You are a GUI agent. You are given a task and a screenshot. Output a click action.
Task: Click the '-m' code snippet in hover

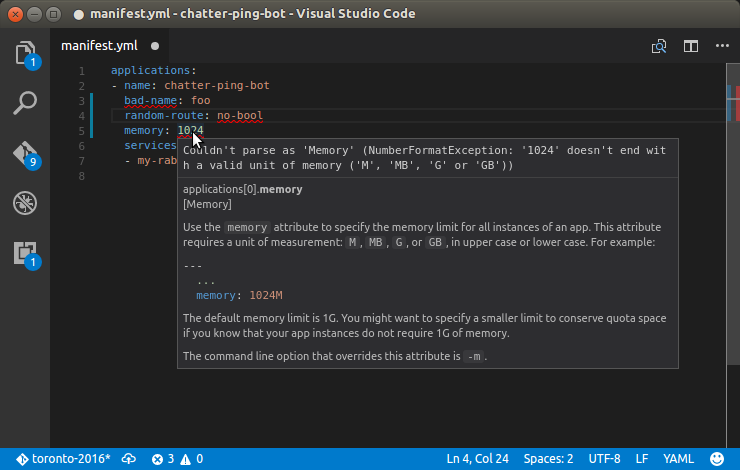[x=474, y=357]
